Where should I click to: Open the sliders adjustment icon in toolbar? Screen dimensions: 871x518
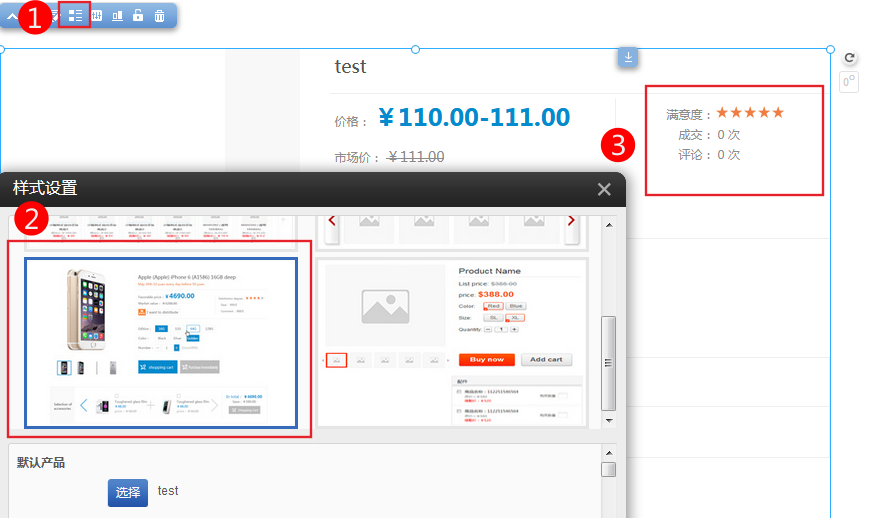click(97, 16)
